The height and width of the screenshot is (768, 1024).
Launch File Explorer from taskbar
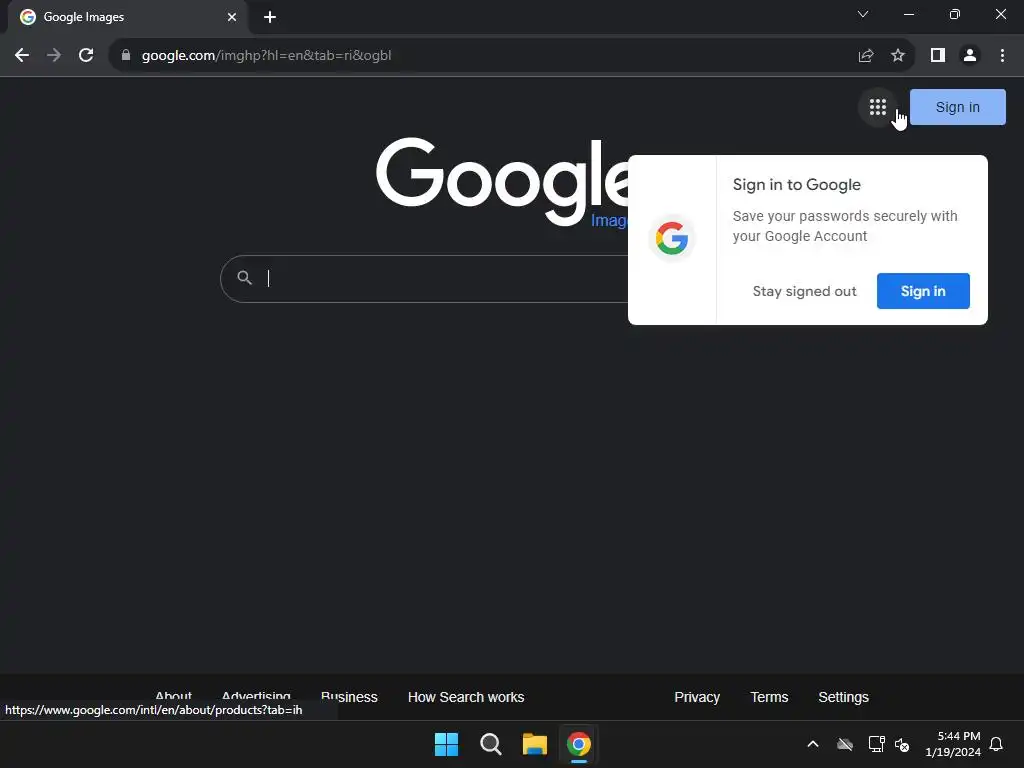click(534, 744)
